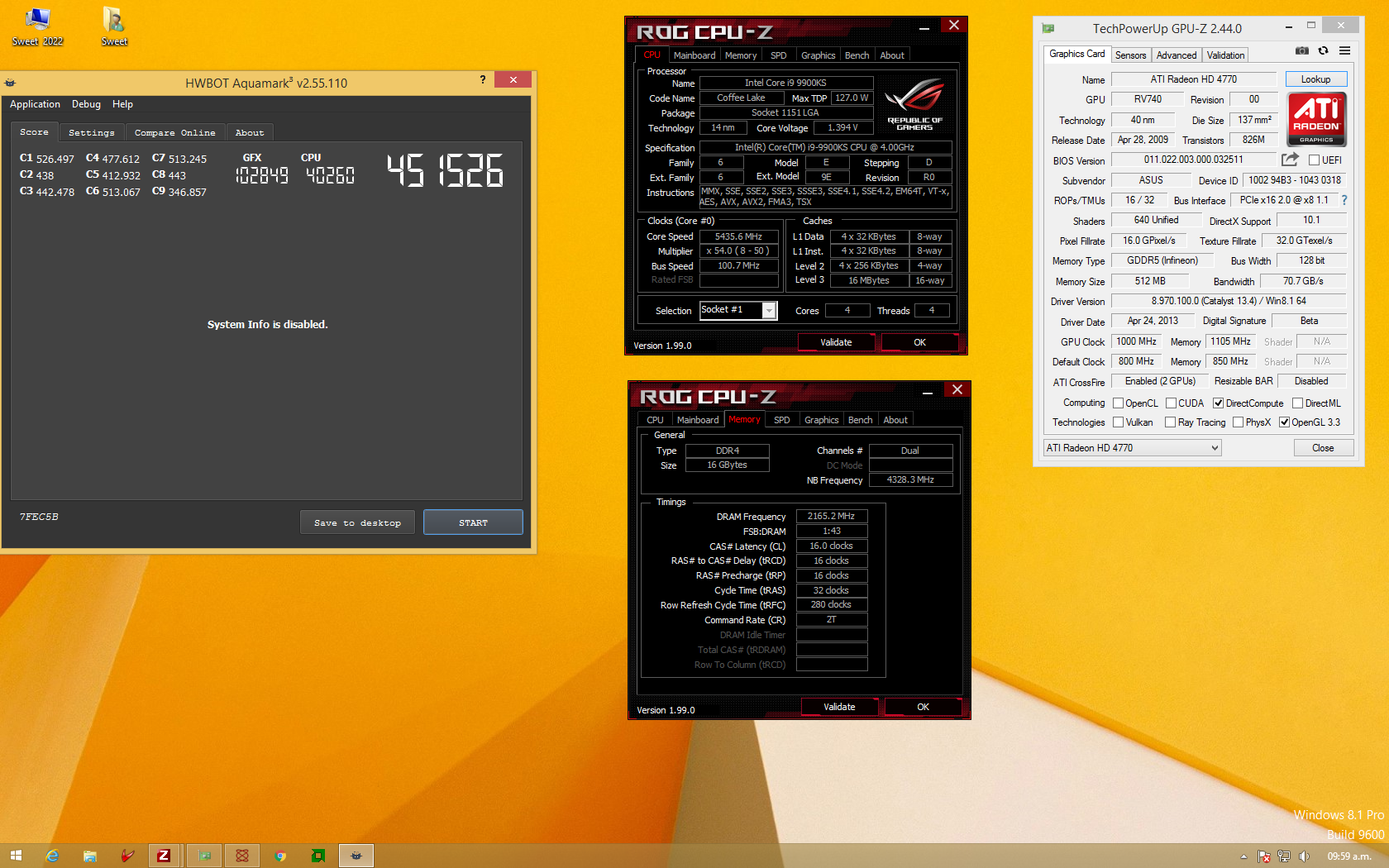The image size is (1389, 868).
Task: Click the green chip taskbar icon
Action: [318, 856]
